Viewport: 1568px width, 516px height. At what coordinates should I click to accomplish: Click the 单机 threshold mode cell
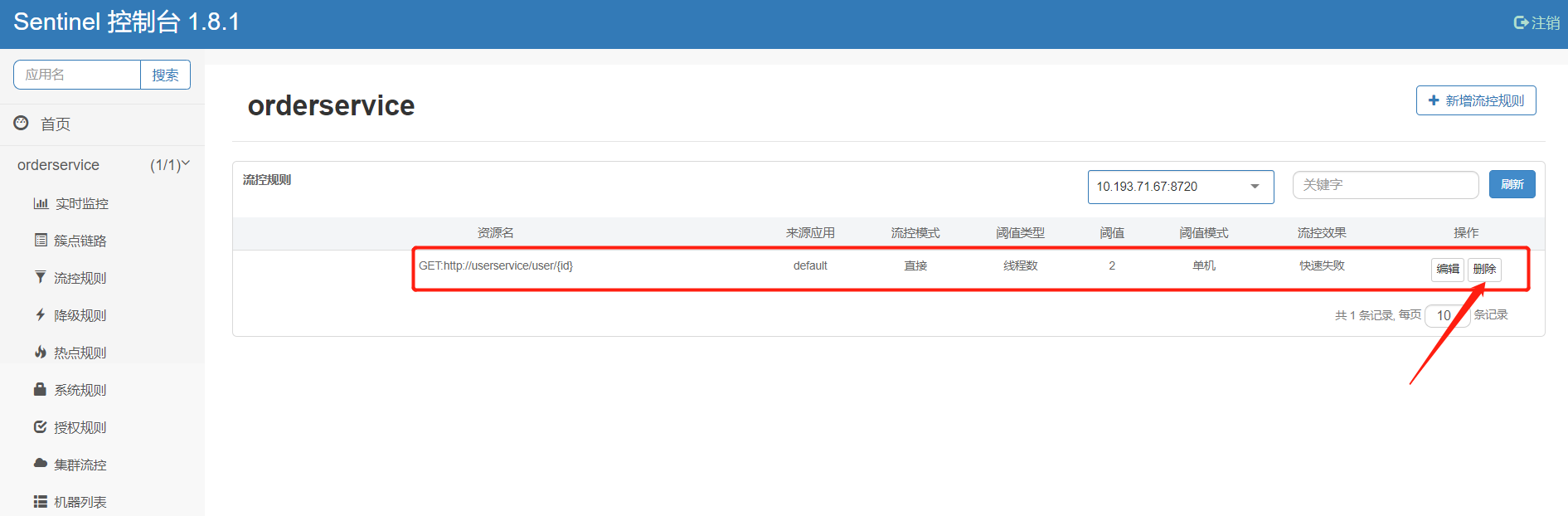pos(1204,265)
